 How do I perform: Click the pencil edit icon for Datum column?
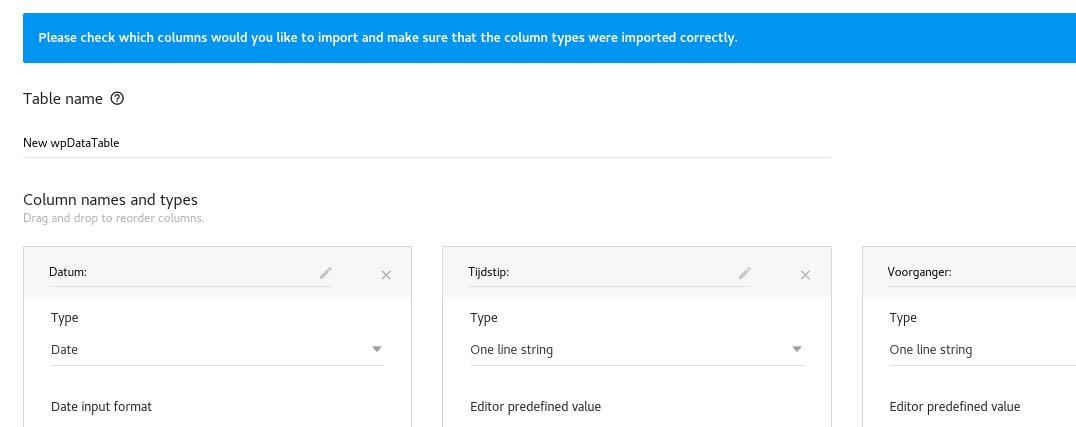point(325,273)
